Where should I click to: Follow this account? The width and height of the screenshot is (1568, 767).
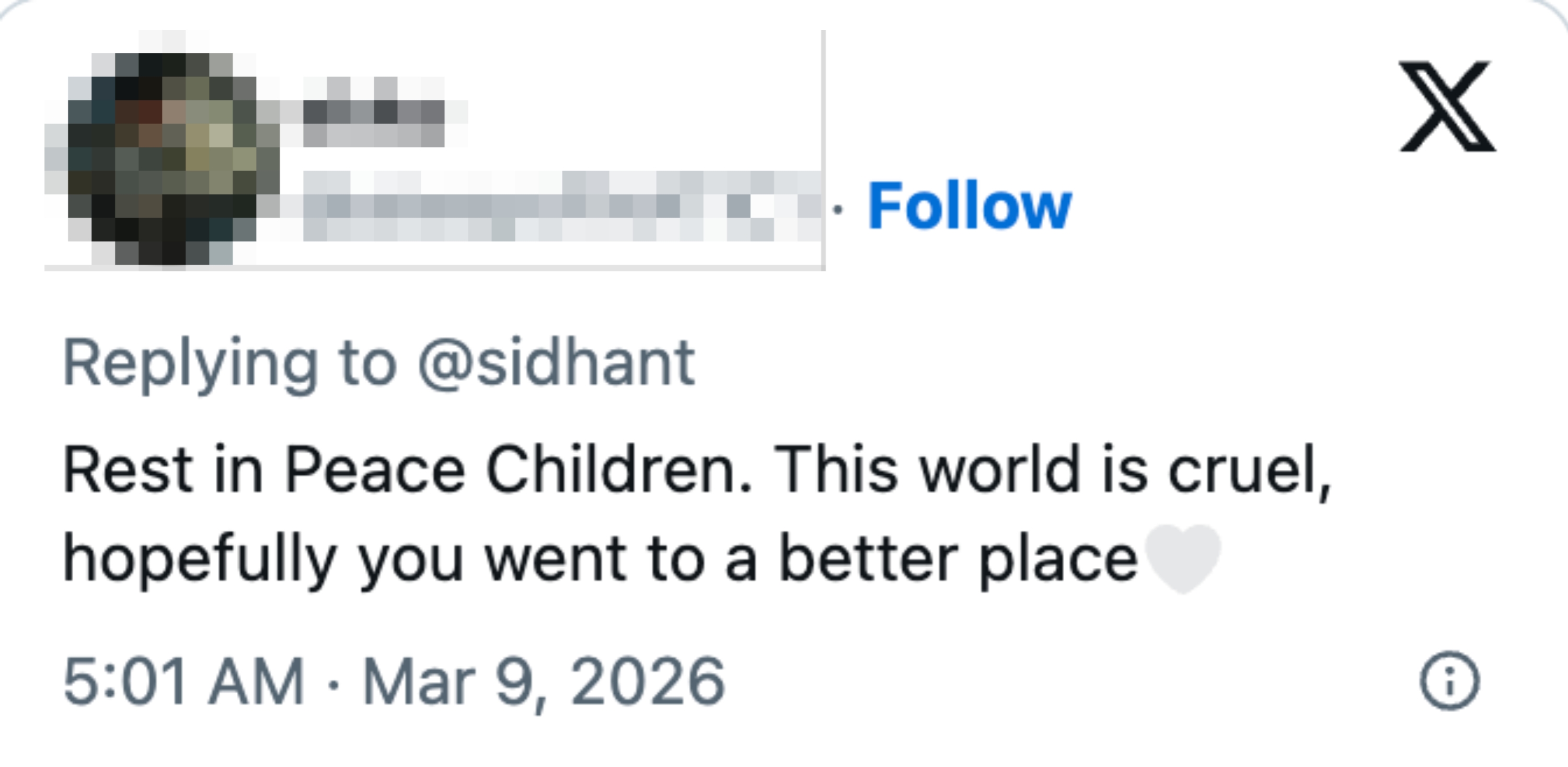pyautogui.click(x=969, y=207)
